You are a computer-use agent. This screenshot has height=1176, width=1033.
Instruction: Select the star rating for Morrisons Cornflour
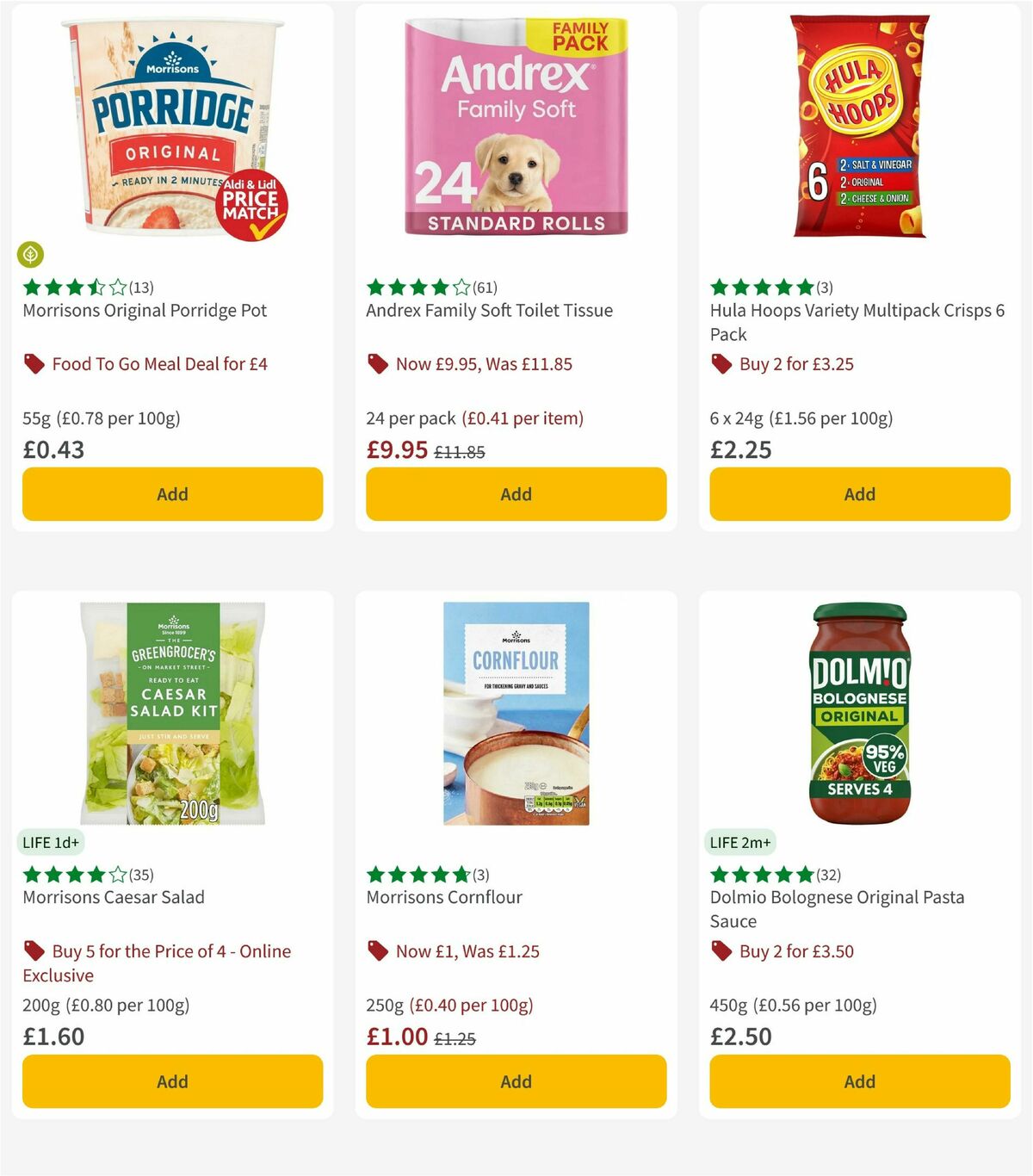(x=418, y=874)
